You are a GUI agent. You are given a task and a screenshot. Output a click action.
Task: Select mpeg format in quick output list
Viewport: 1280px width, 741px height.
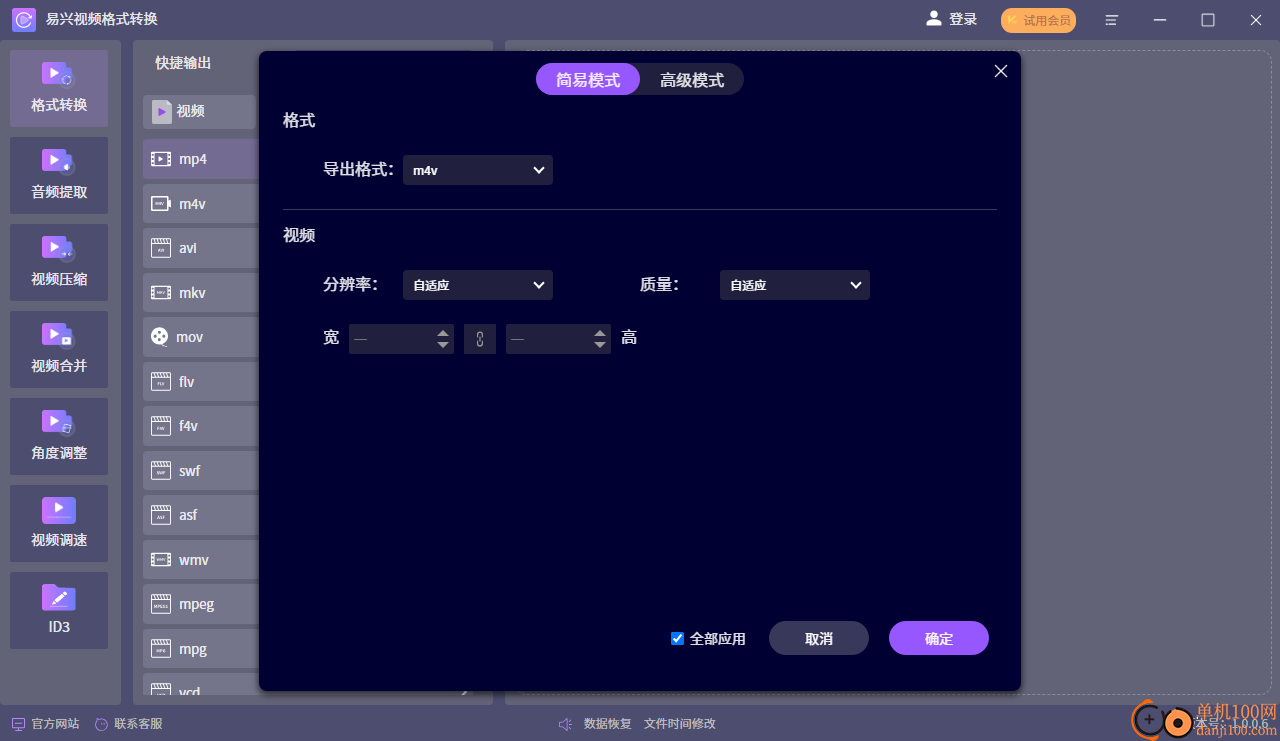point(200,604)
